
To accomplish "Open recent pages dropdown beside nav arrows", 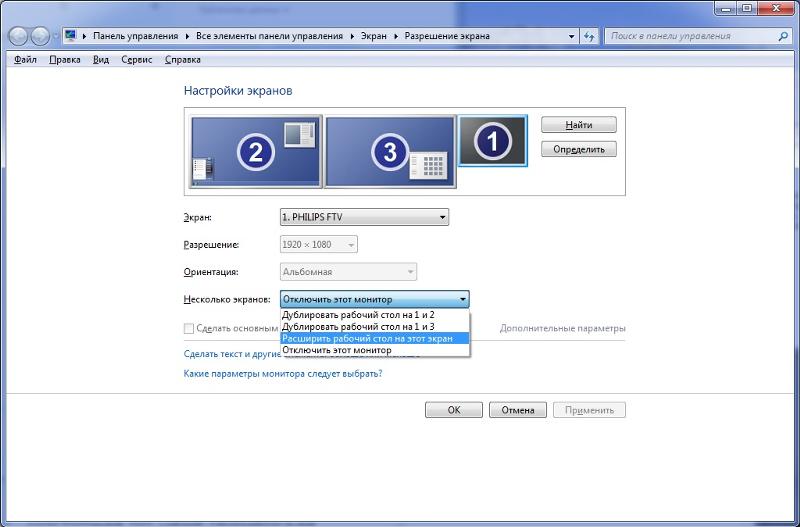I will tap(56, 37).
